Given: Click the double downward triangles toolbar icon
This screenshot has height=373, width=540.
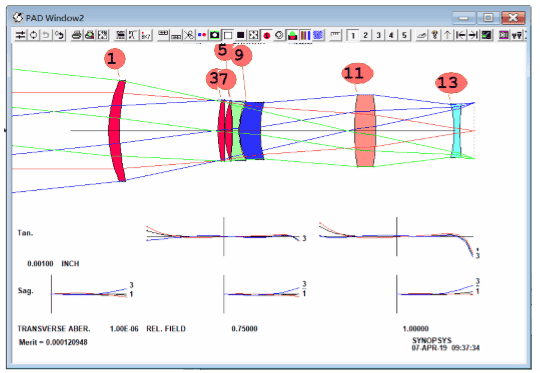Looking at the screenshot, I should click(x=517, y=35).
